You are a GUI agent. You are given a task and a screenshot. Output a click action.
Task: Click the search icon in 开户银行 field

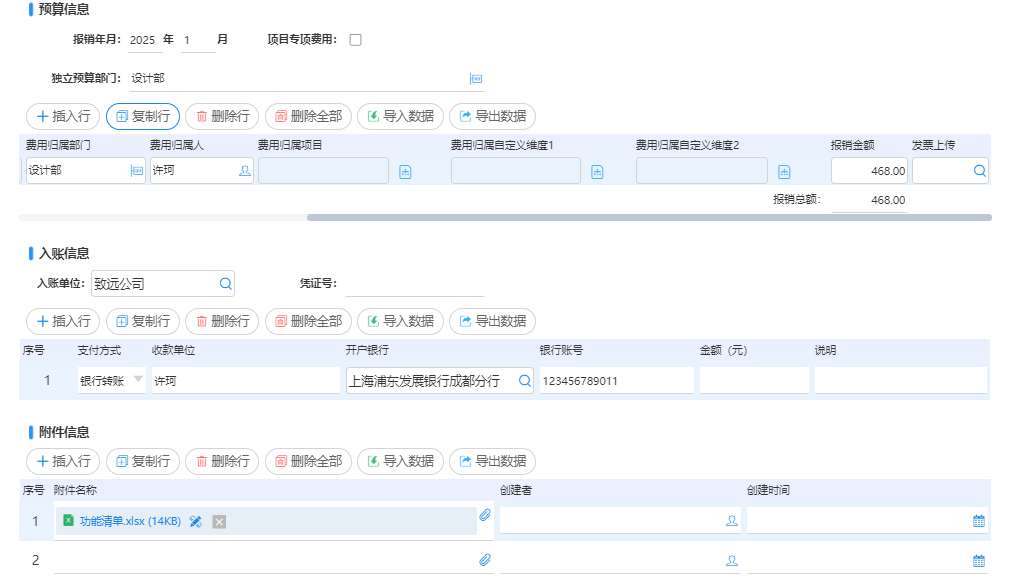click(x=525, y=381)
